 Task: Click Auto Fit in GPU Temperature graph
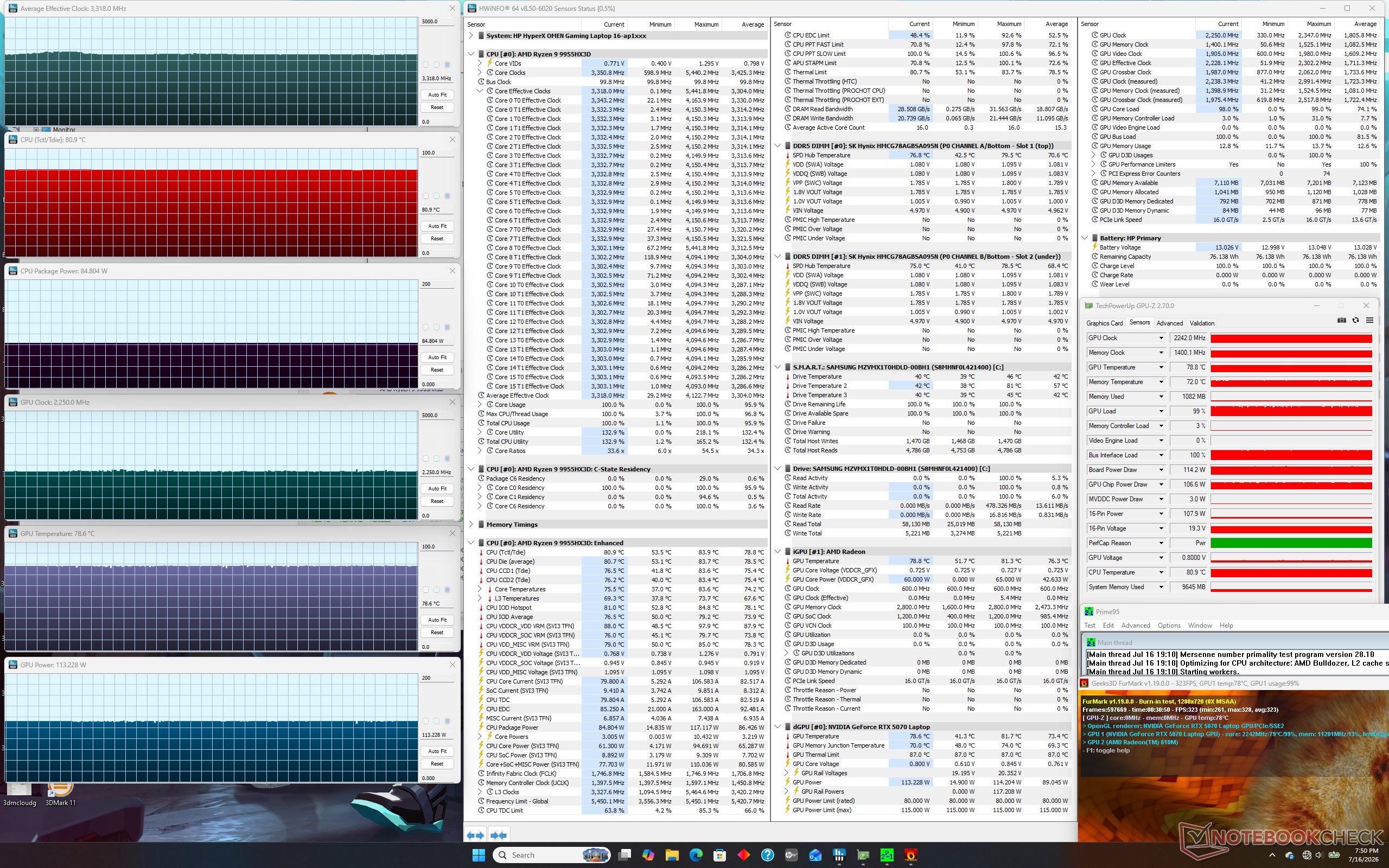pyautogui.click(x=437, y=620)
